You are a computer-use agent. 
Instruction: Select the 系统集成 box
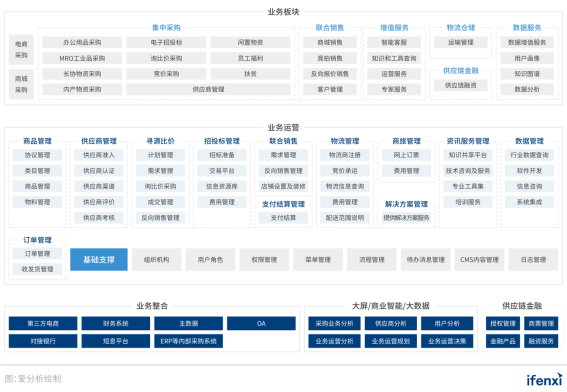point(529,202)
